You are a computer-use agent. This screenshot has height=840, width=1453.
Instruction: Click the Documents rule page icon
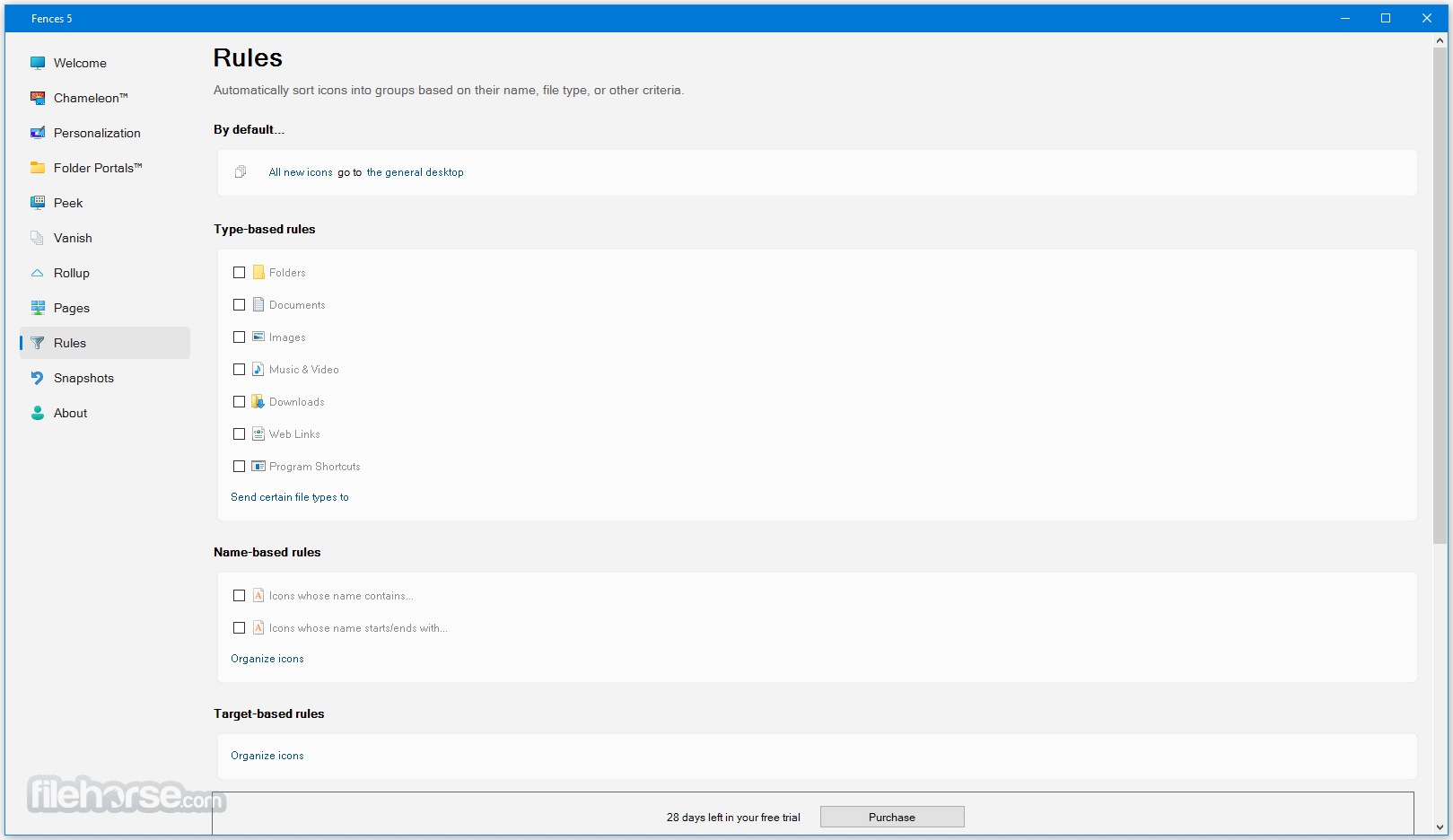click(x=258, y=304)
